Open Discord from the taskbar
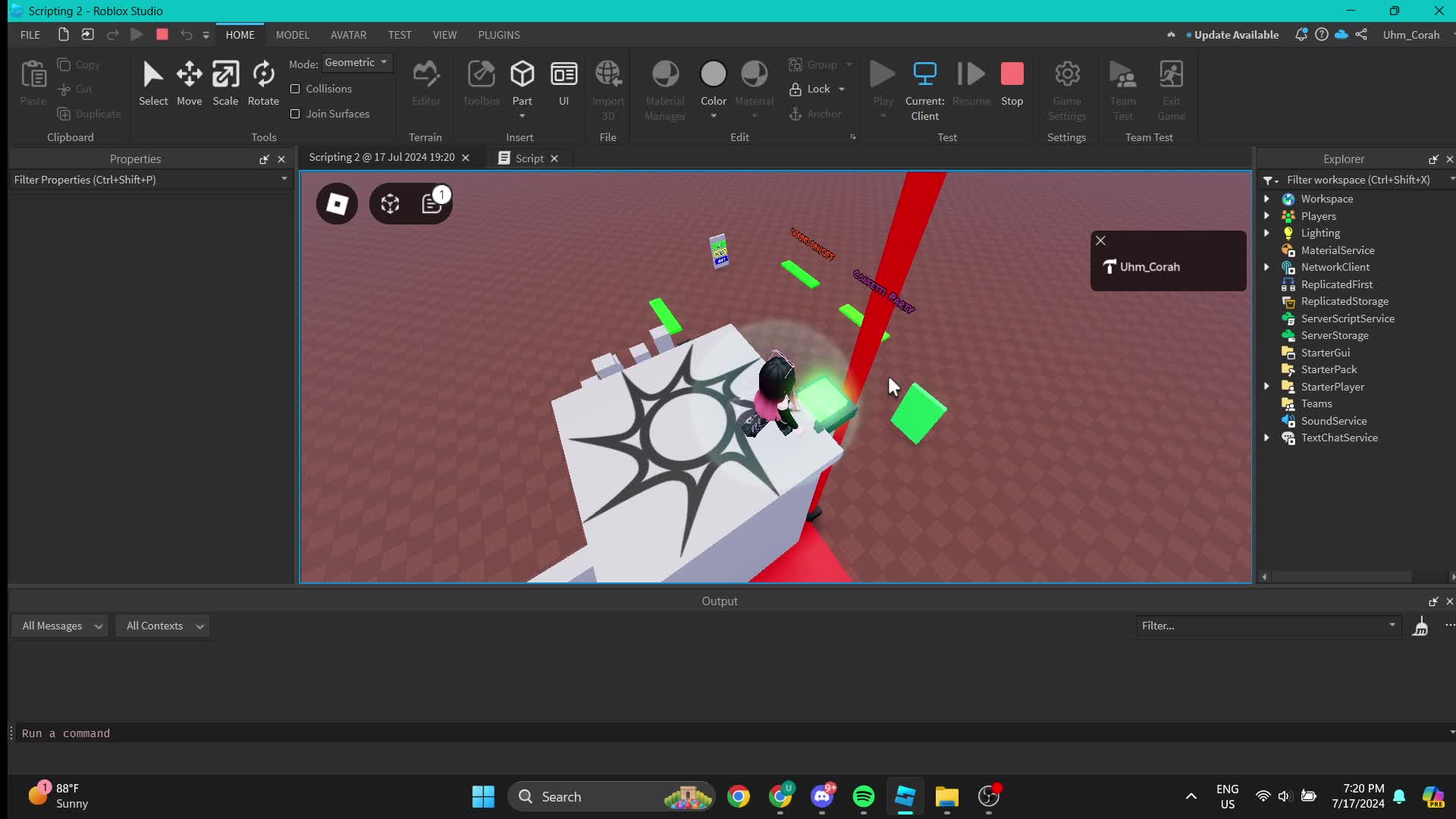The width and height of the screenshot is (1456, 819). 822,797
